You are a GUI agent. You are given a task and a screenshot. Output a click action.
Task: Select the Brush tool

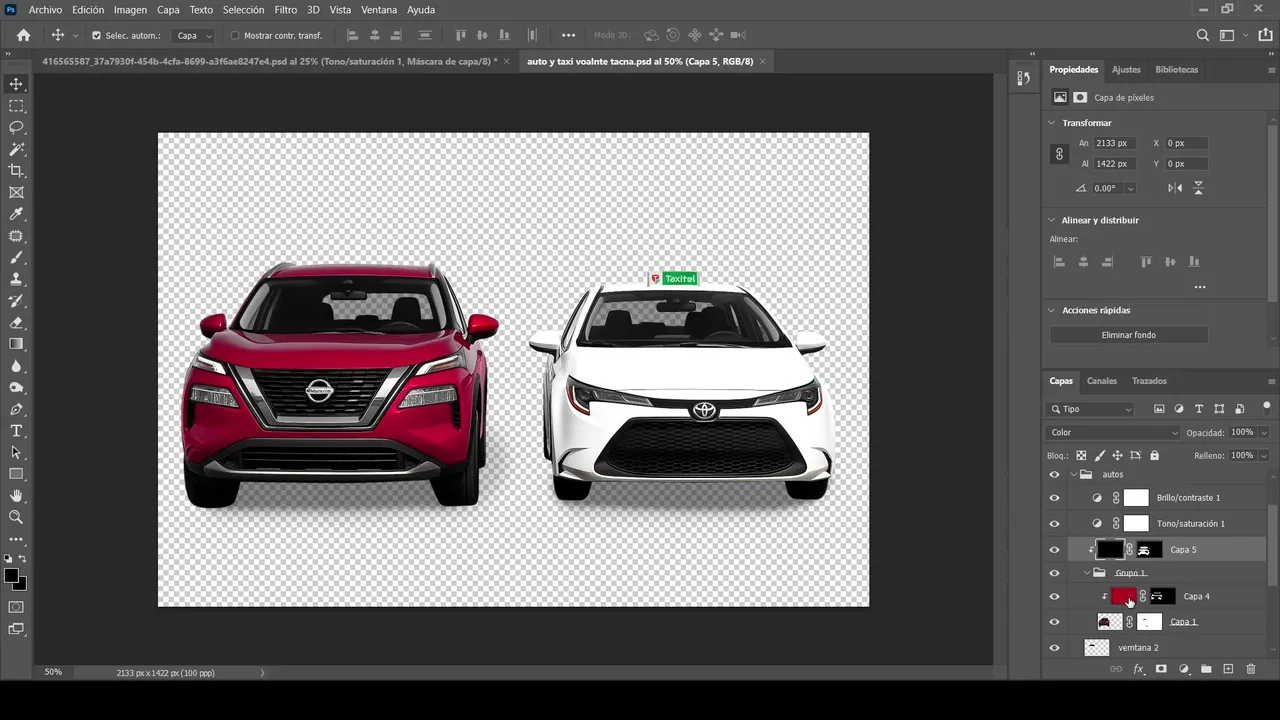coord(16,258)
